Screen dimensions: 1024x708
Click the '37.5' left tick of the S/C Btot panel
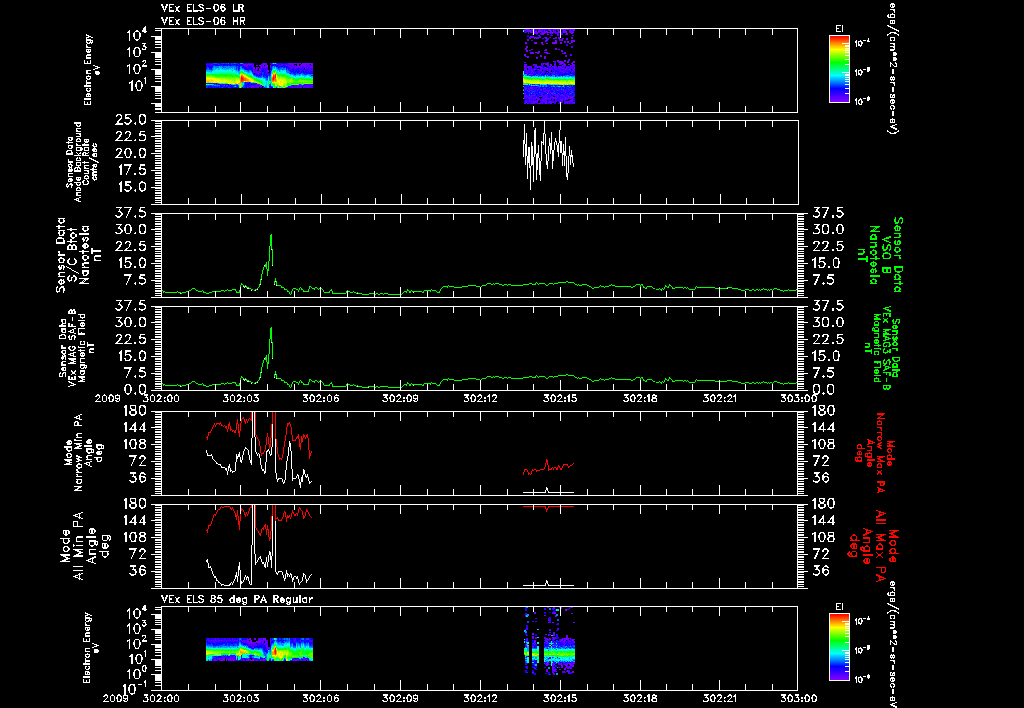[x=133, y=213]
